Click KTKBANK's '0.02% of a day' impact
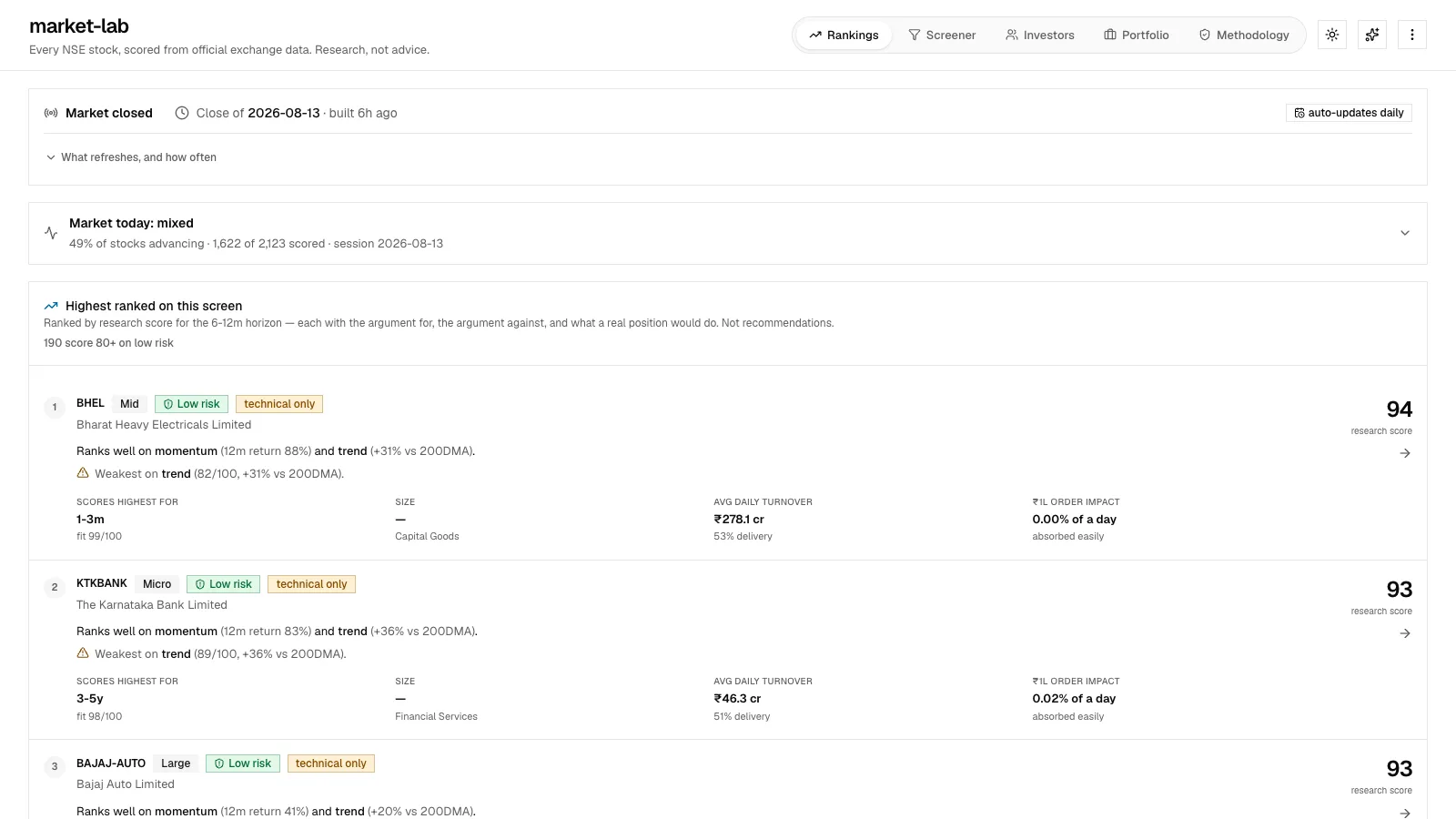1456x819 pixels. [1074, 699]
